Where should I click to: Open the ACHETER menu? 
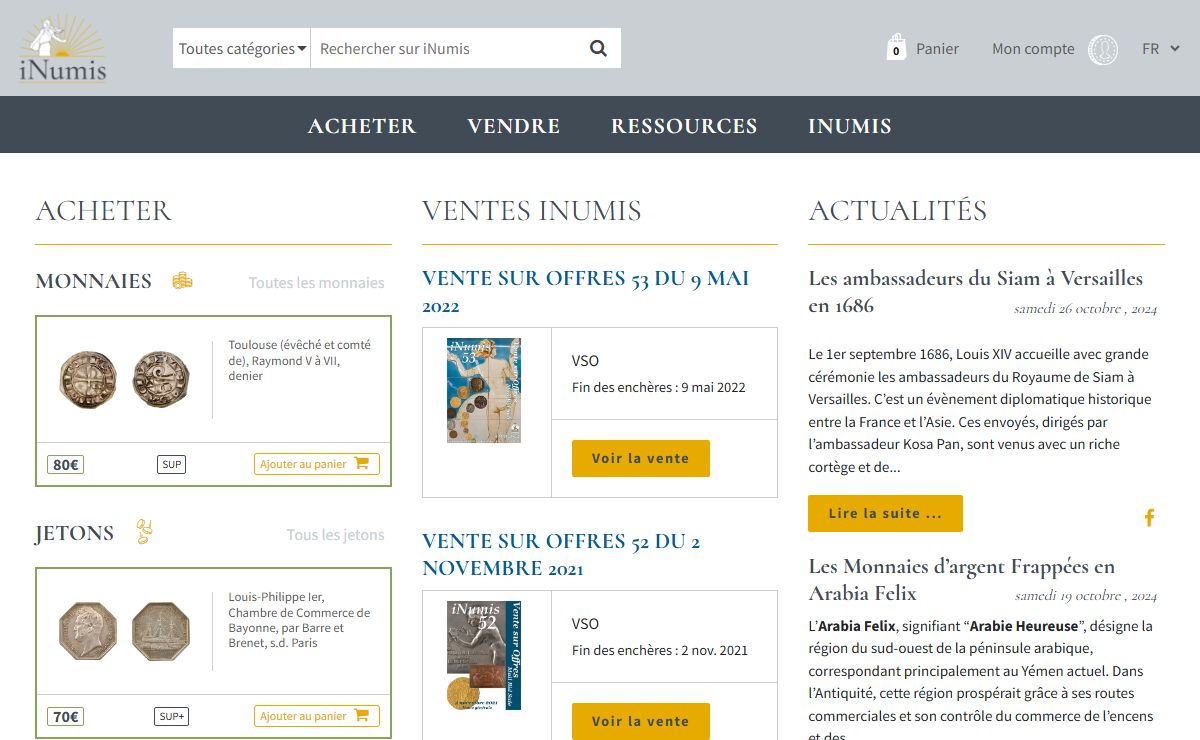362,126
